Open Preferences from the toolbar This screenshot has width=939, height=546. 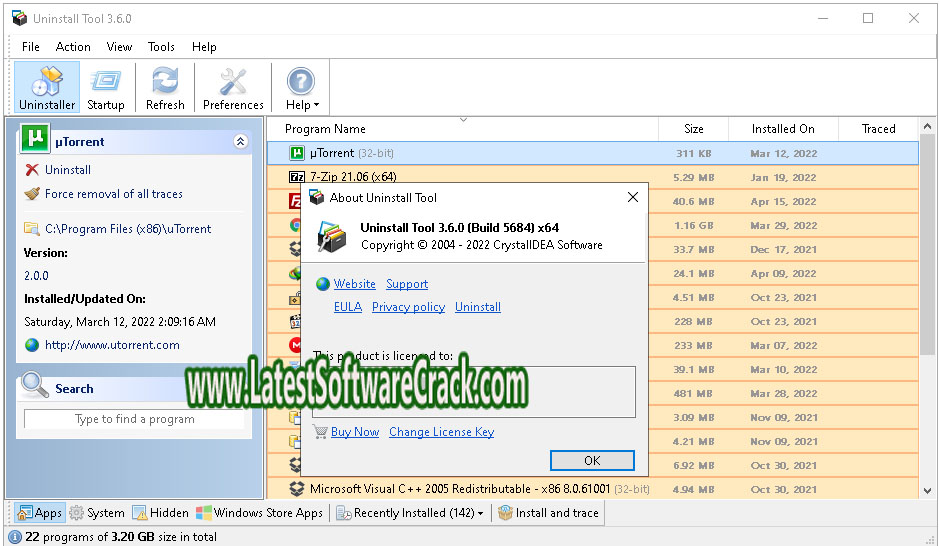(233, 87)
